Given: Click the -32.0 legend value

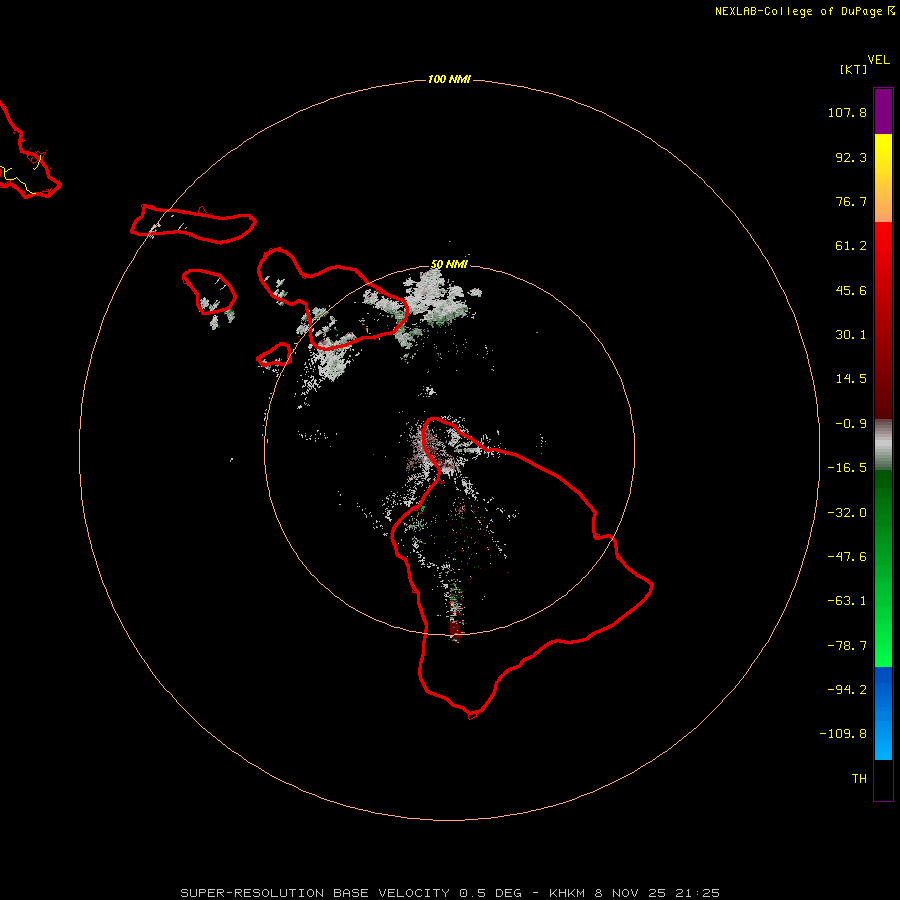Looking at the screenshot, I should pyautogui.click(x=847, y=513).
